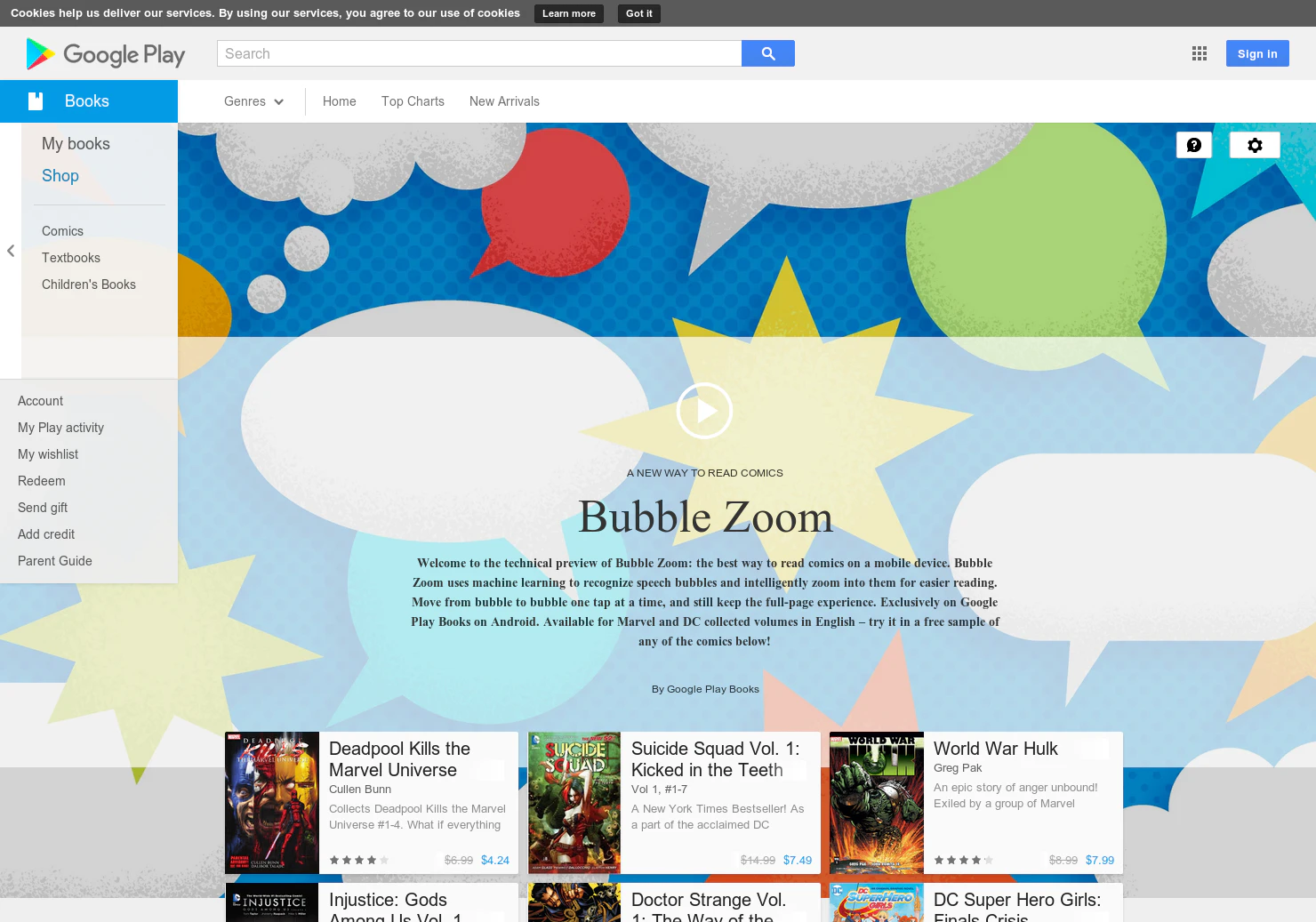Click the Books section header
The image size is (1316, 922).
click(x=89, y=101)
